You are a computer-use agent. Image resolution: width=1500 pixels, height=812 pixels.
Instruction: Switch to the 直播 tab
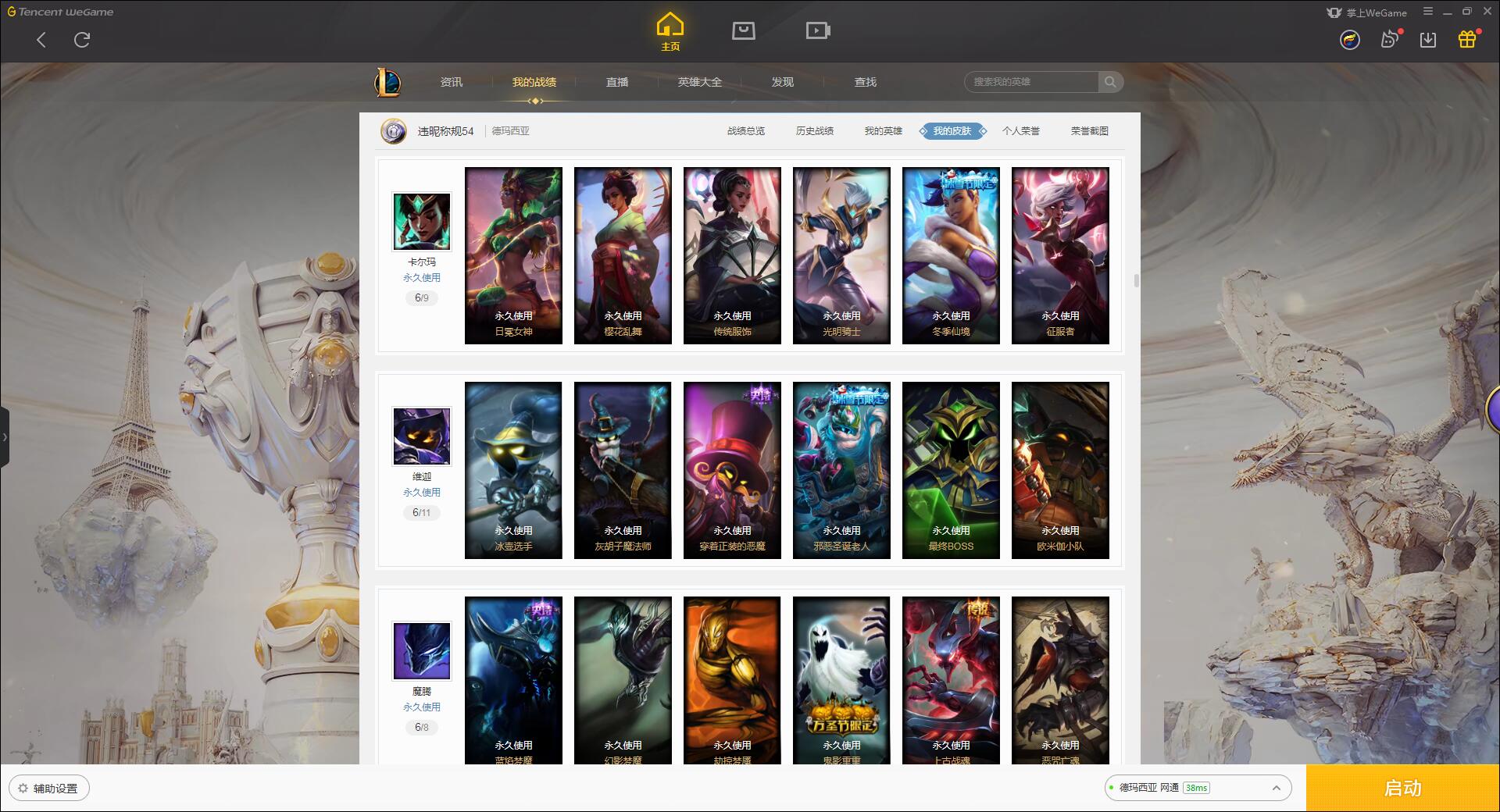tap(617, 82)
